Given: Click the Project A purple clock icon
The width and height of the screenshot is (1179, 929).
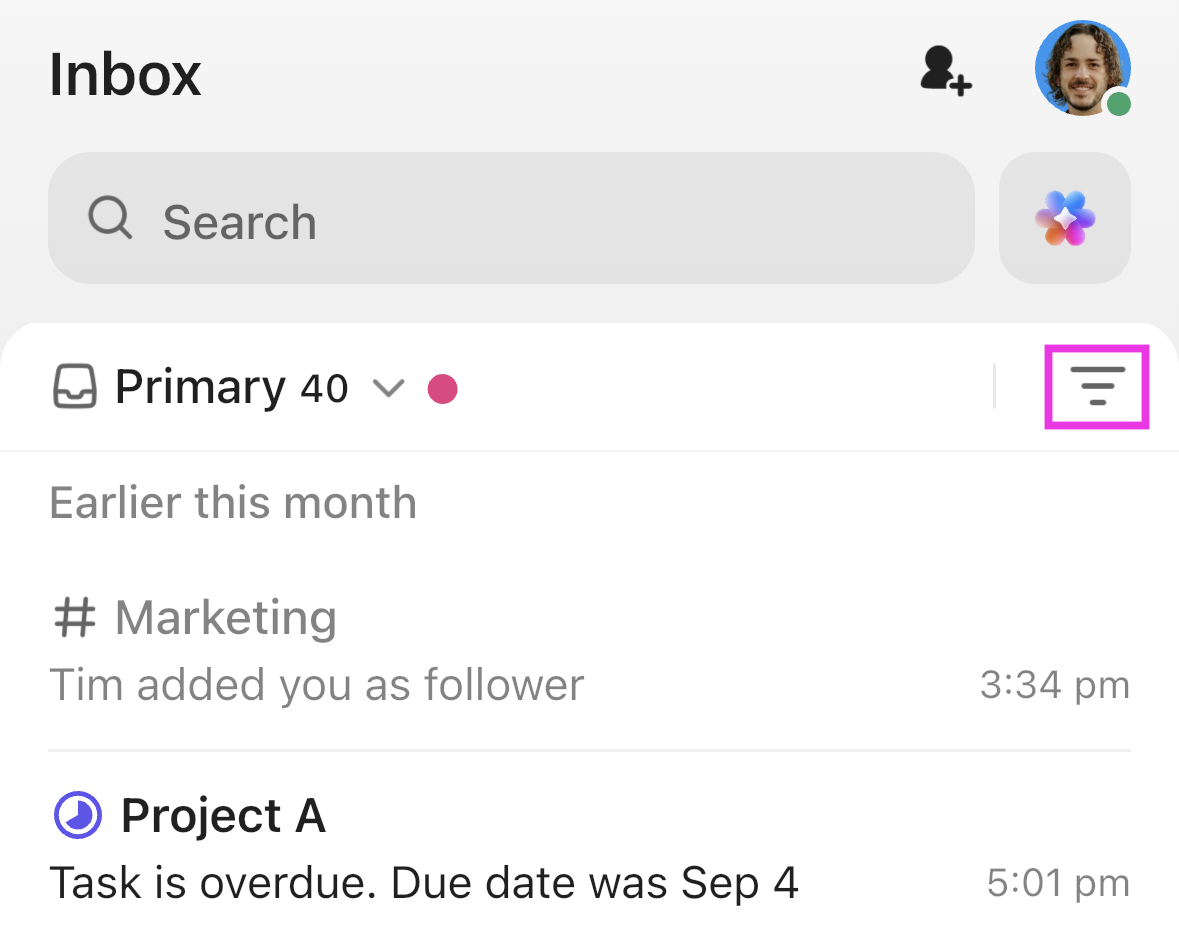Looking at the screenshot, I should 77,817.
